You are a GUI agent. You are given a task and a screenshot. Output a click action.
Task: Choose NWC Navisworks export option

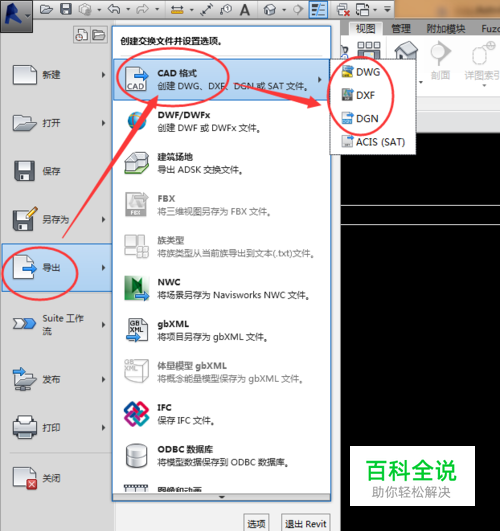[221, 289]
